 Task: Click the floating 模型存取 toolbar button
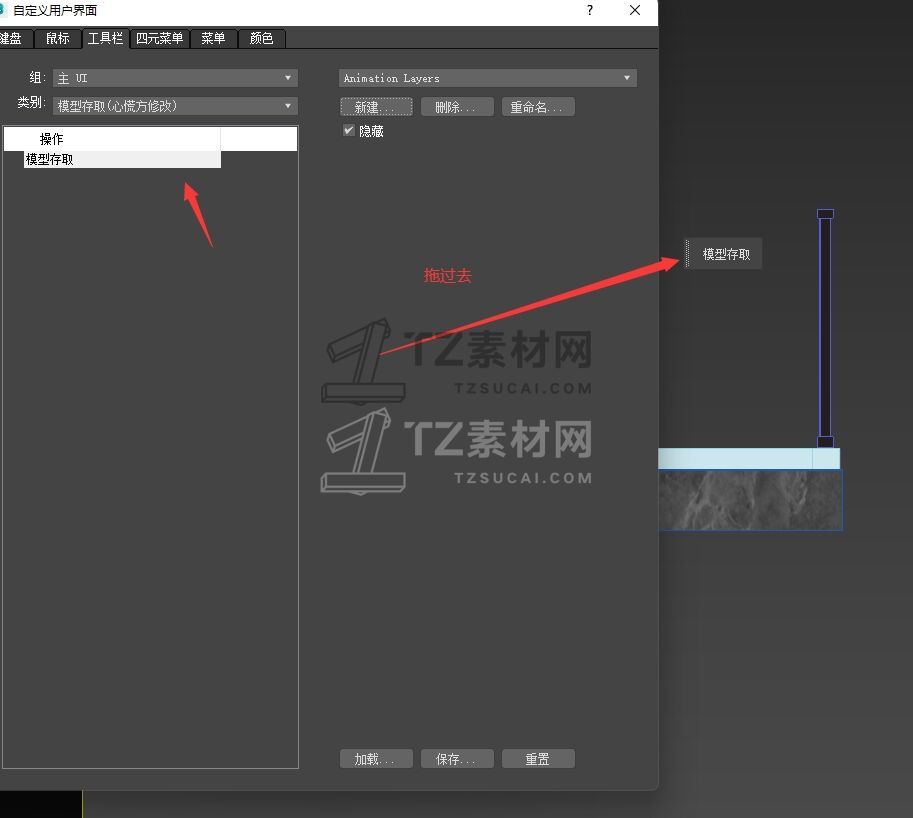(726, 254)
